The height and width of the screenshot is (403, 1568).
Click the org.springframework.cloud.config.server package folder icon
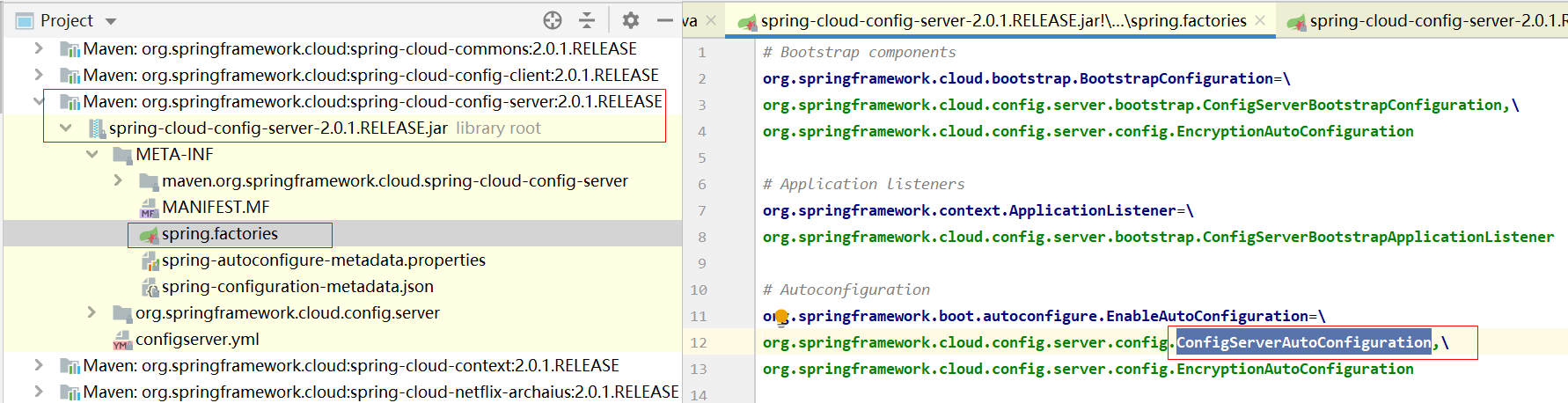pyautogui.click(x=122, y=313)
